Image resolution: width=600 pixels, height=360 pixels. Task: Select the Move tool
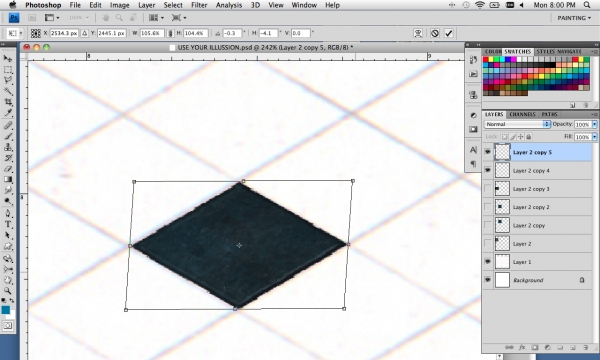(x=8, y=58)
